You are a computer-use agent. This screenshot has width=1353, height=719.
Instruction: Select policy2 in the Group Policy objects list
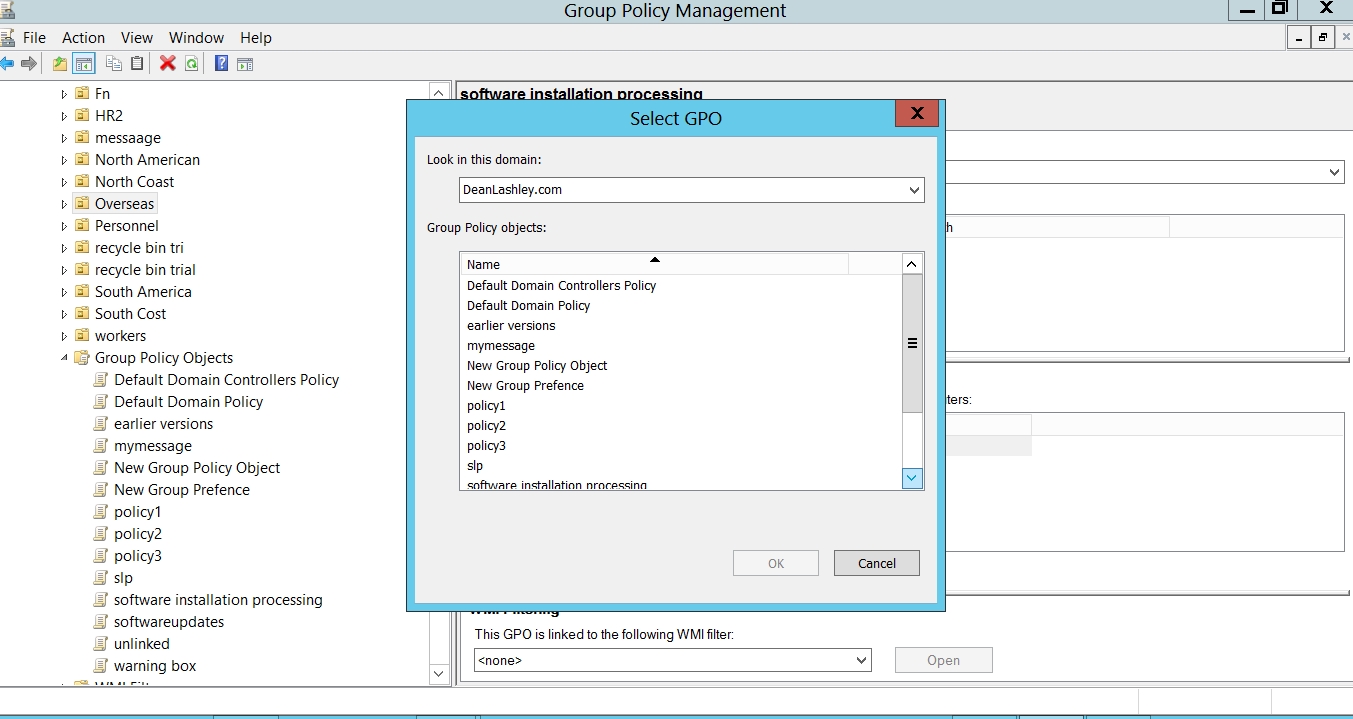click(486, 426)
